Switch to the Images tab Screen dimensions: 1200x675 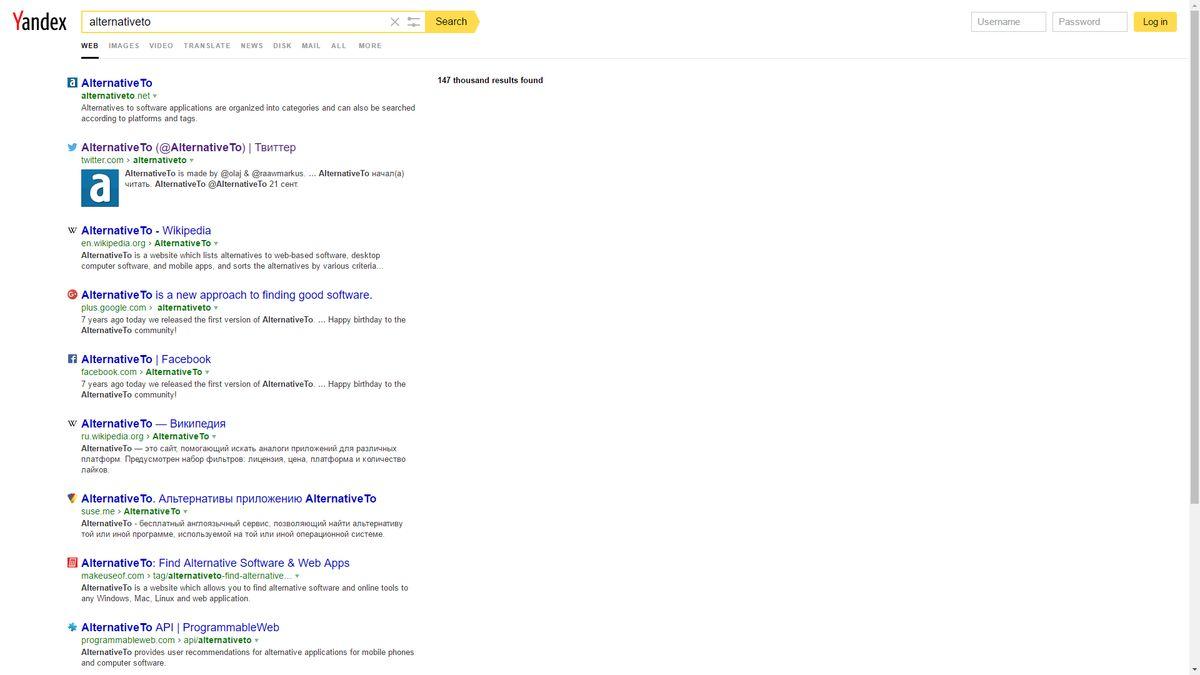pos(124,46)
